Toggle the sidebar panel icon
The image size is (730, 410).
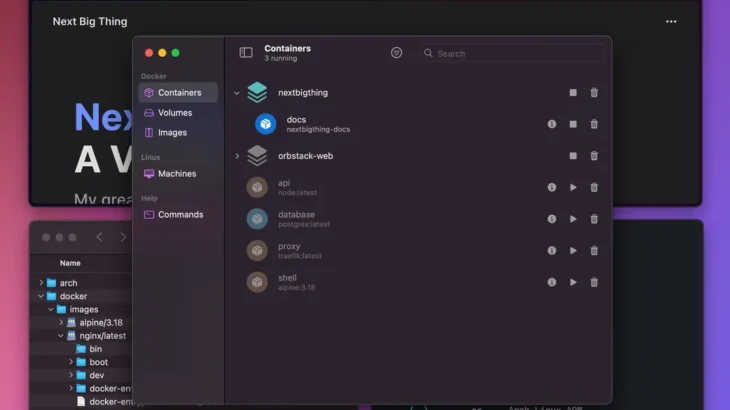tap(246, 53)
